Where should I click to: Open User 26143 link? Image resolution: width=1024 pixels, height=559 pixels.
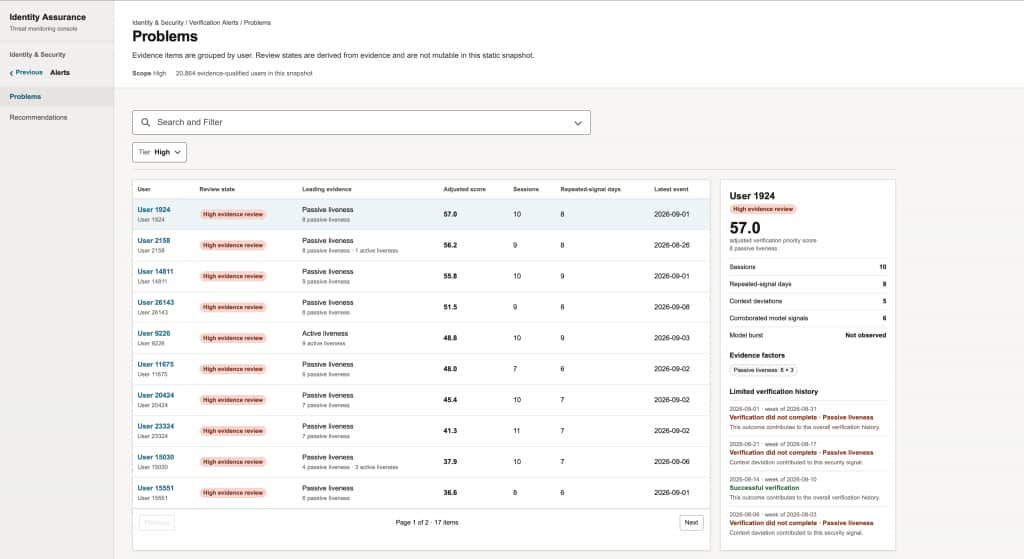click(x=155, y=302)
